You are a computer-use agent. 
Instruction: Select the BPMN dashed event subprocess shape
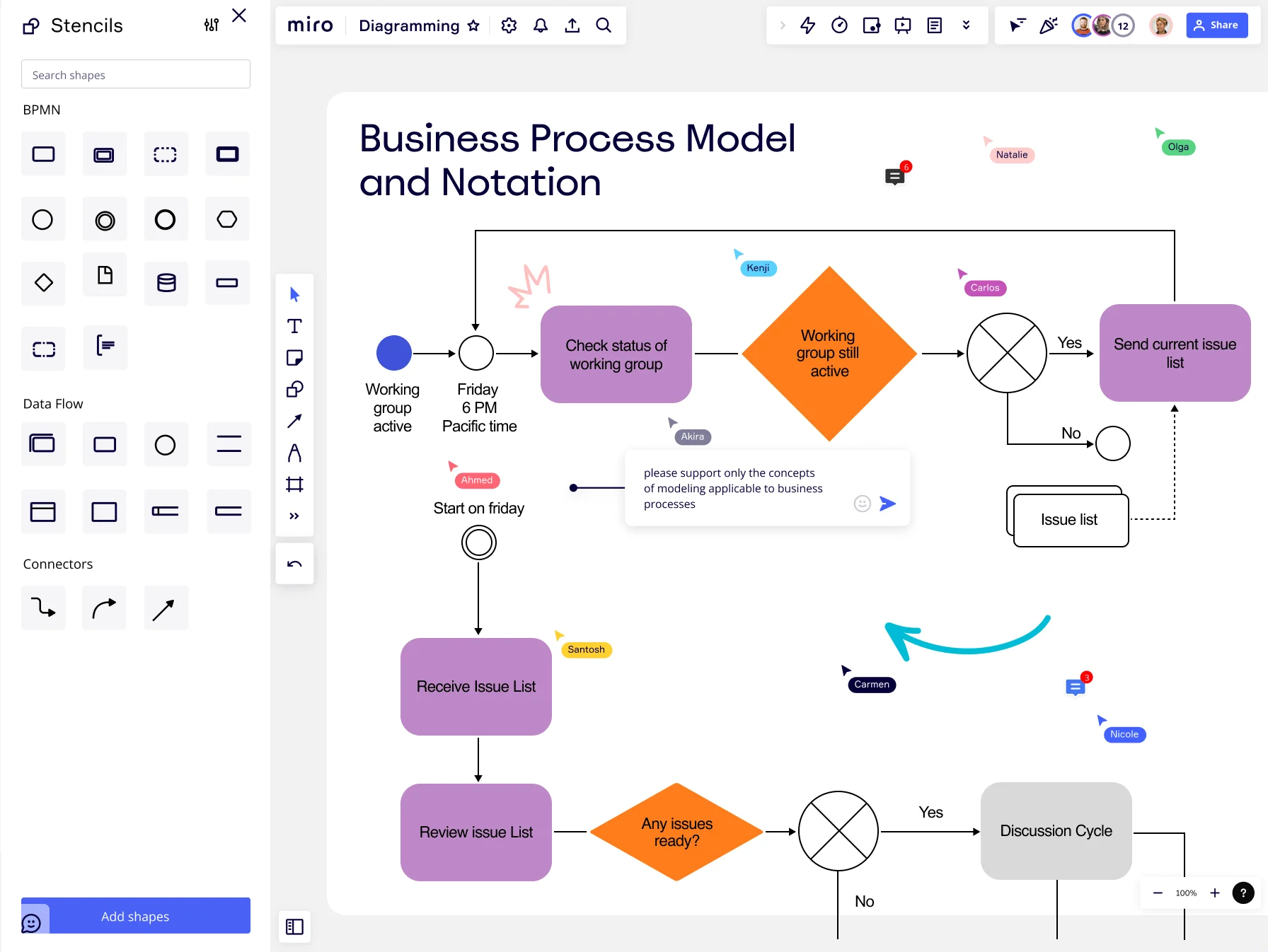coord(166,154)
